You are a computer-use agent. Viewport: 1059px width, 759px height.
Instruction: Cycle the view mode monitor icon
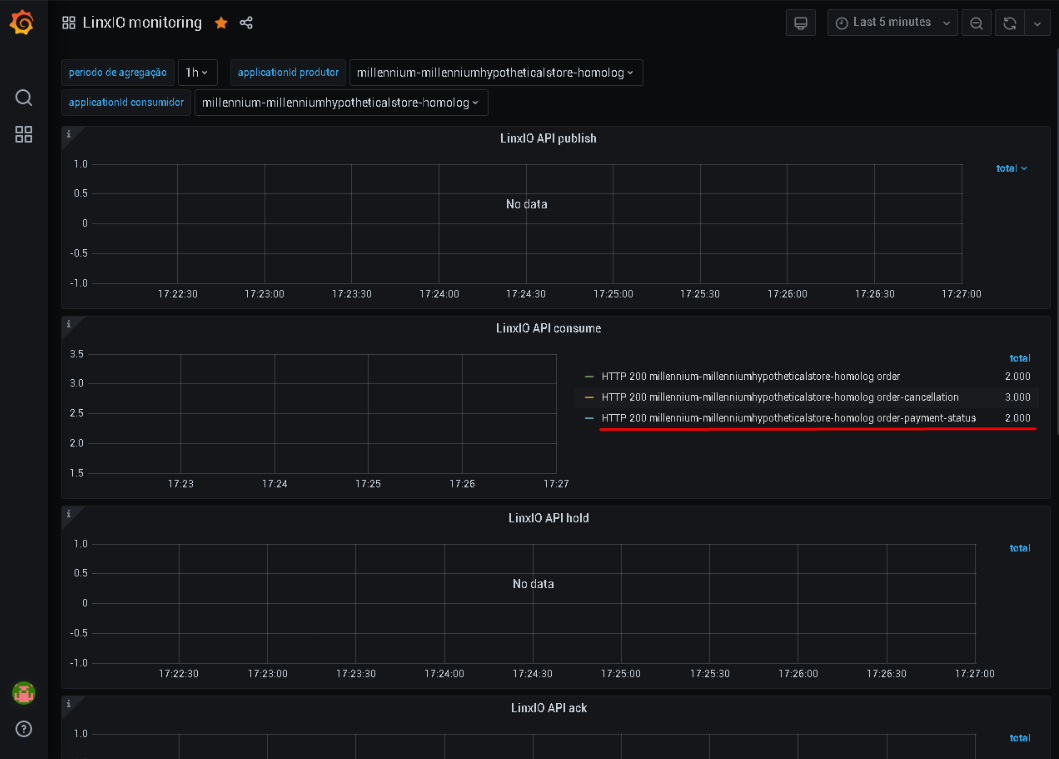pos(801,23)
